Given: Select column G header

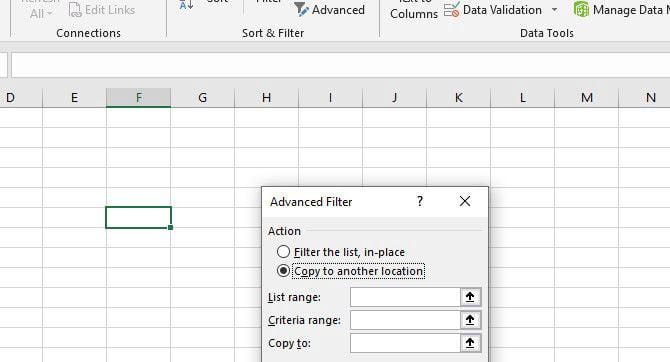Looking at the screenshot, I should tap(203, 98).
